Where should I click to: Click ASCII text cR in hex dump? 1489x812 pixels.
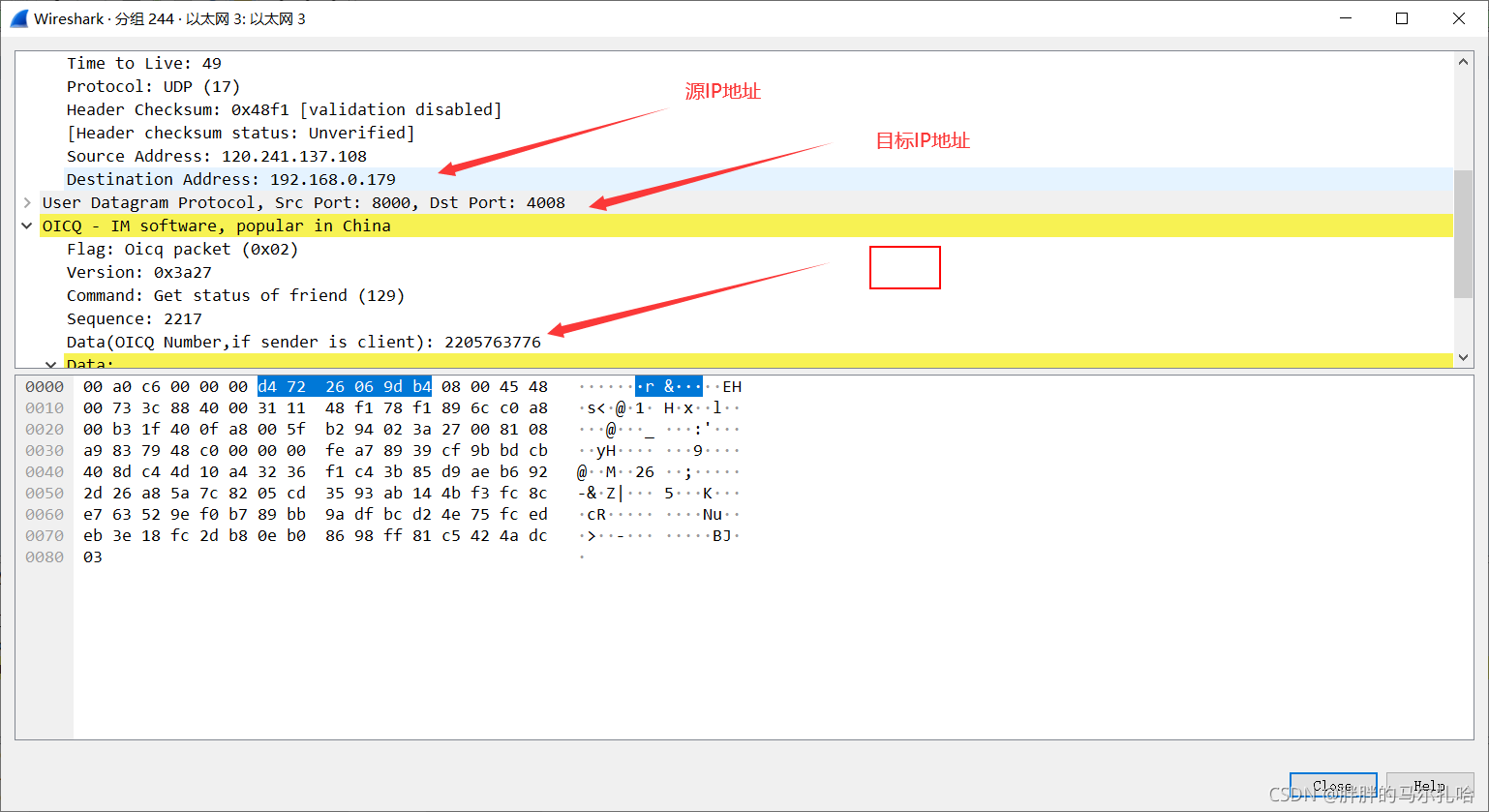pyautogui.click(x=596, y=514)
